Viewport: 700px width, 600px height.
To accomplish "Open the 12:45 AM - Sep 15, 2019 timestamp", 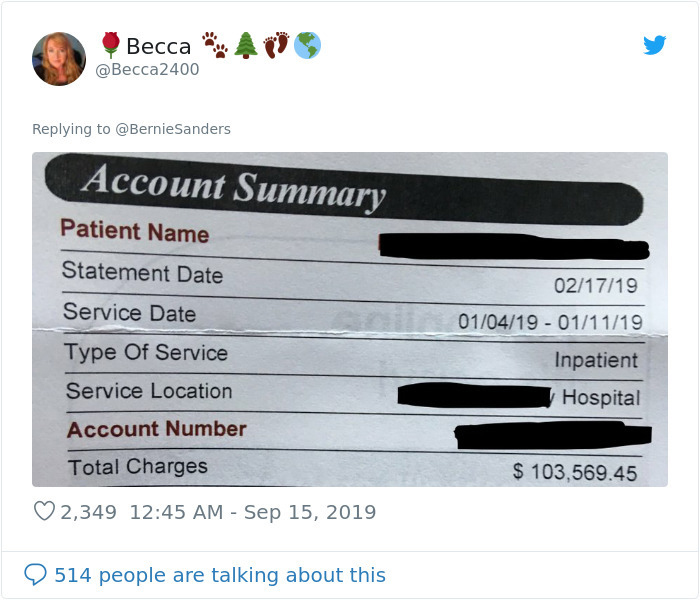I will click(252, 512).
